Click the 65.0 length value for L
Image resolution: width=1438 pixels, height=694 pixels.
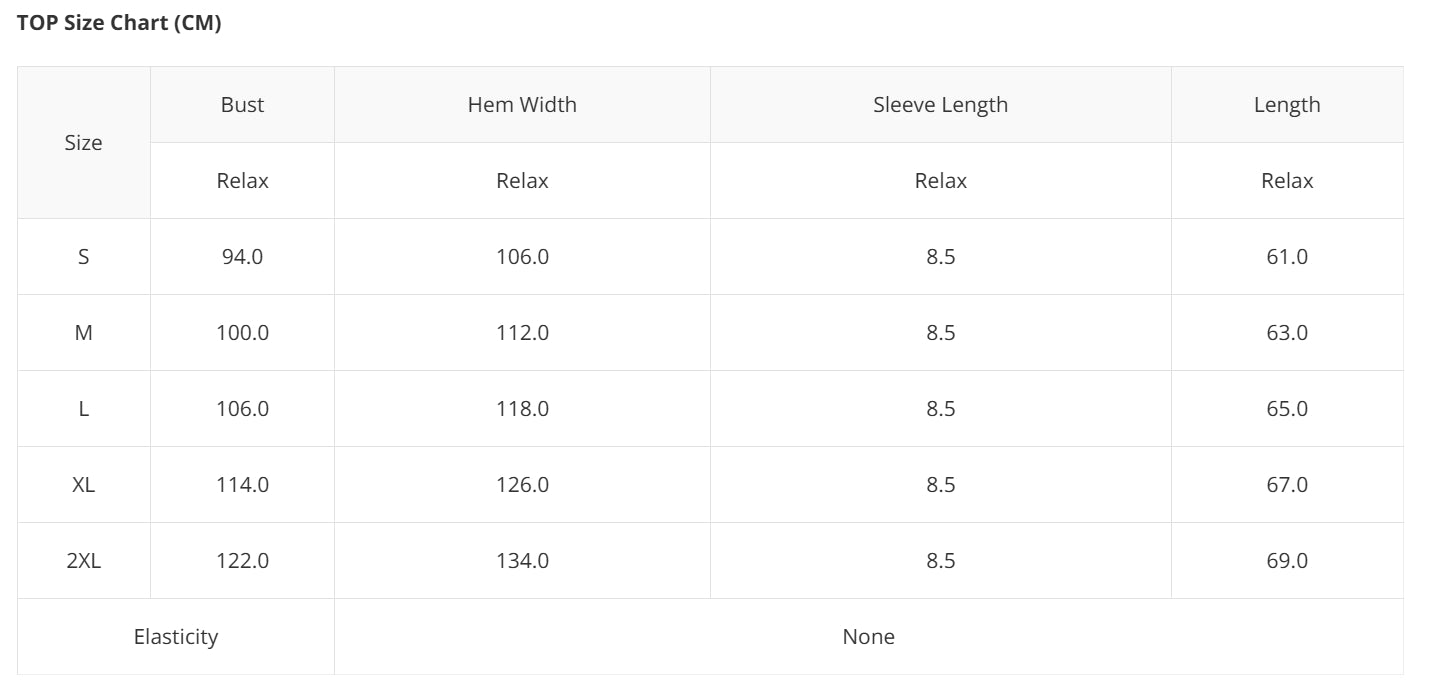1287,409
